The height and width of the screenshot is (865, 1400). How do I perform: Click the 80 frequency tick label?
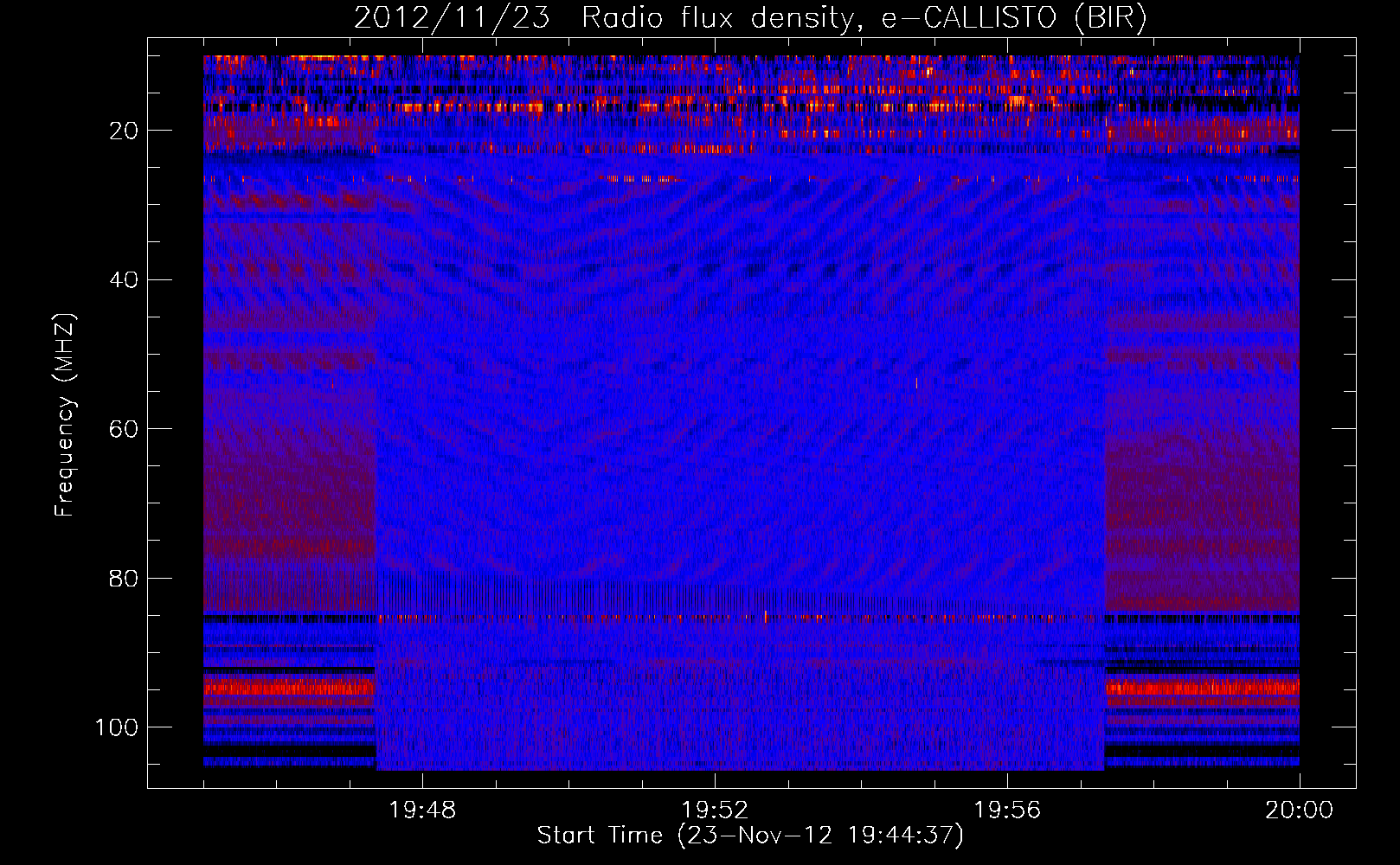click(125, 578)
